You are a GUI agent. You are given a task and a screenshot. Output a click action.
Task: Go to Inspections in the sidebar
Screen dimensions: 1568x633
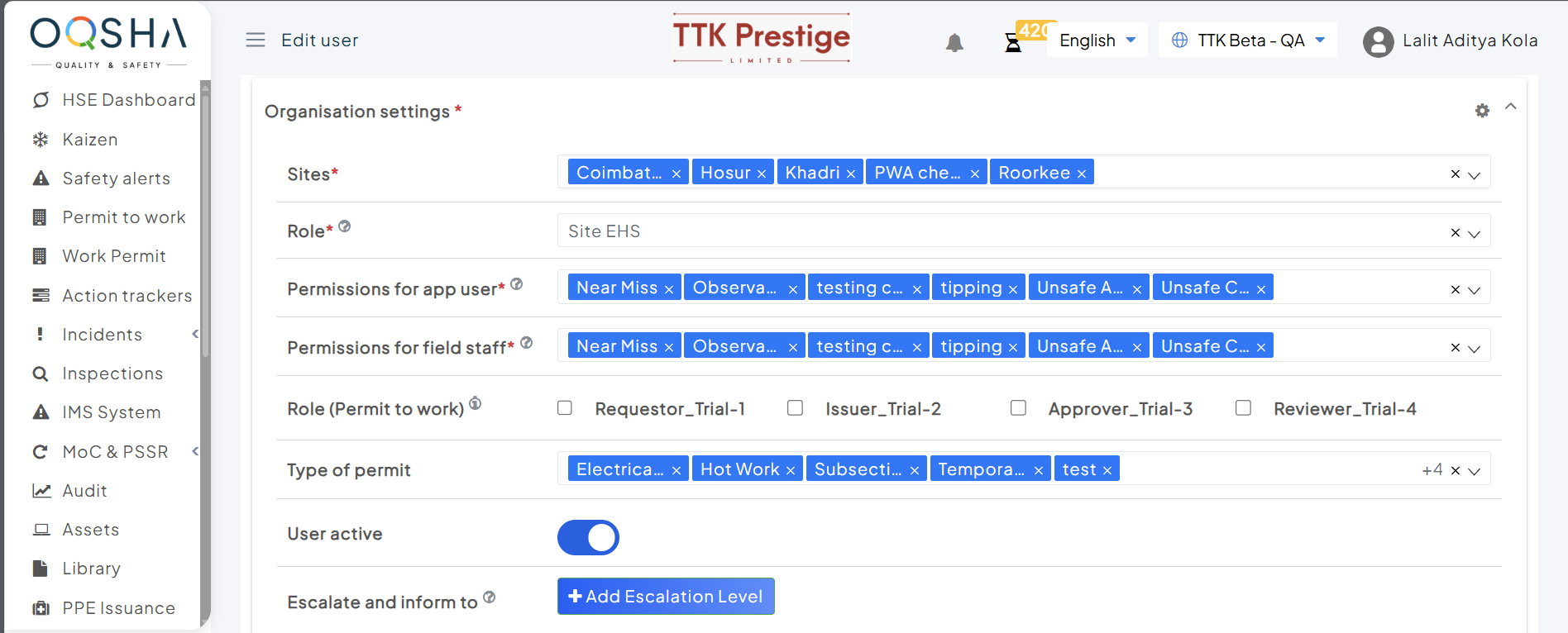[x=112, y=374]
